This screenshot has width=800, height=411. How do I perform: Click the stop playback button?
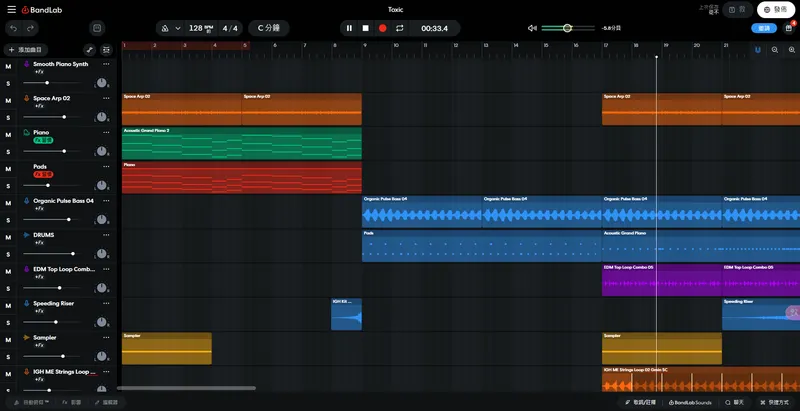(x=366, y=28)
